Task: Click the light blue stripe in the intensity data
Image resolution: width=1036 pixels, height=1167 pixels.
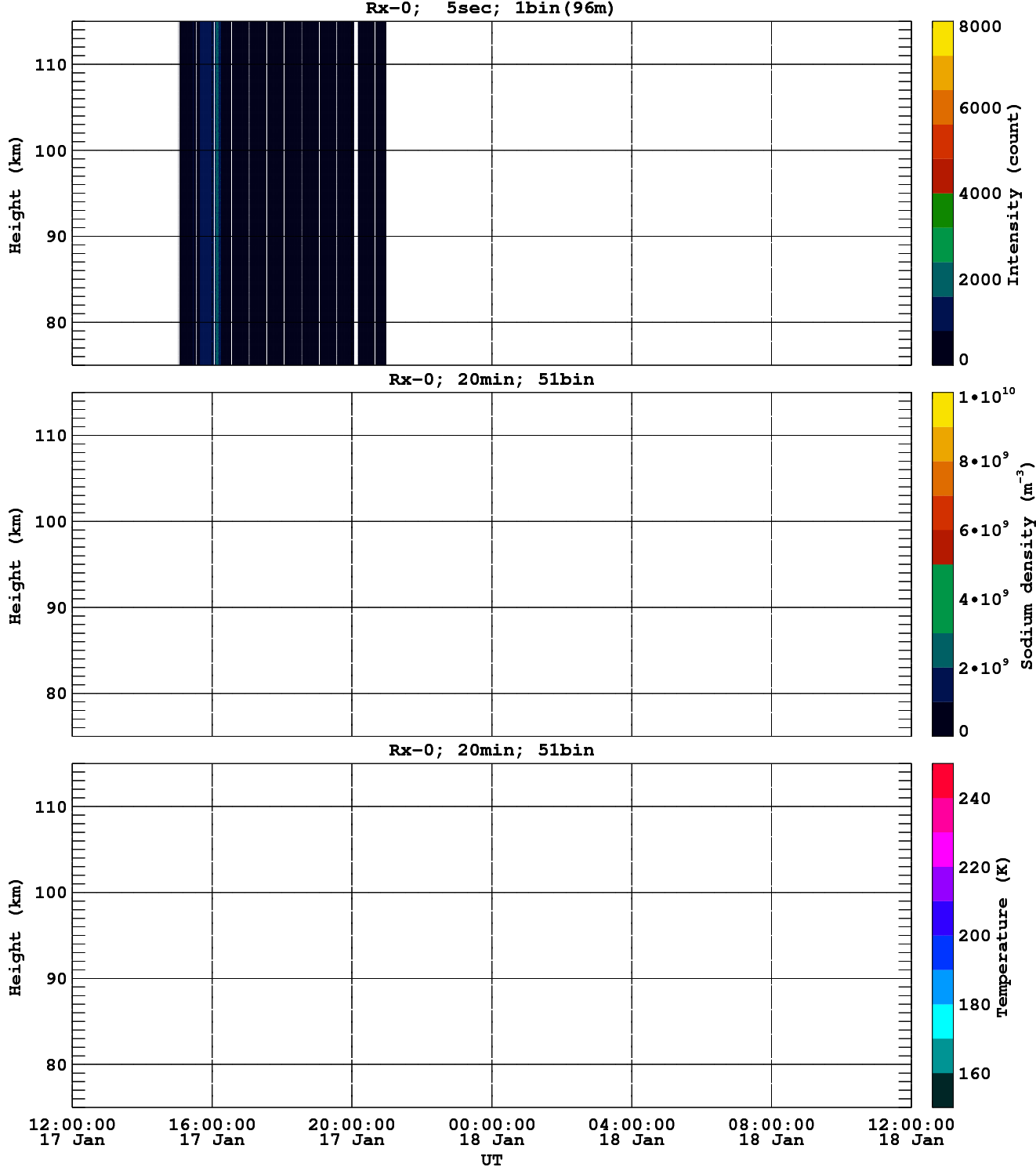Action: pos(218,193)
